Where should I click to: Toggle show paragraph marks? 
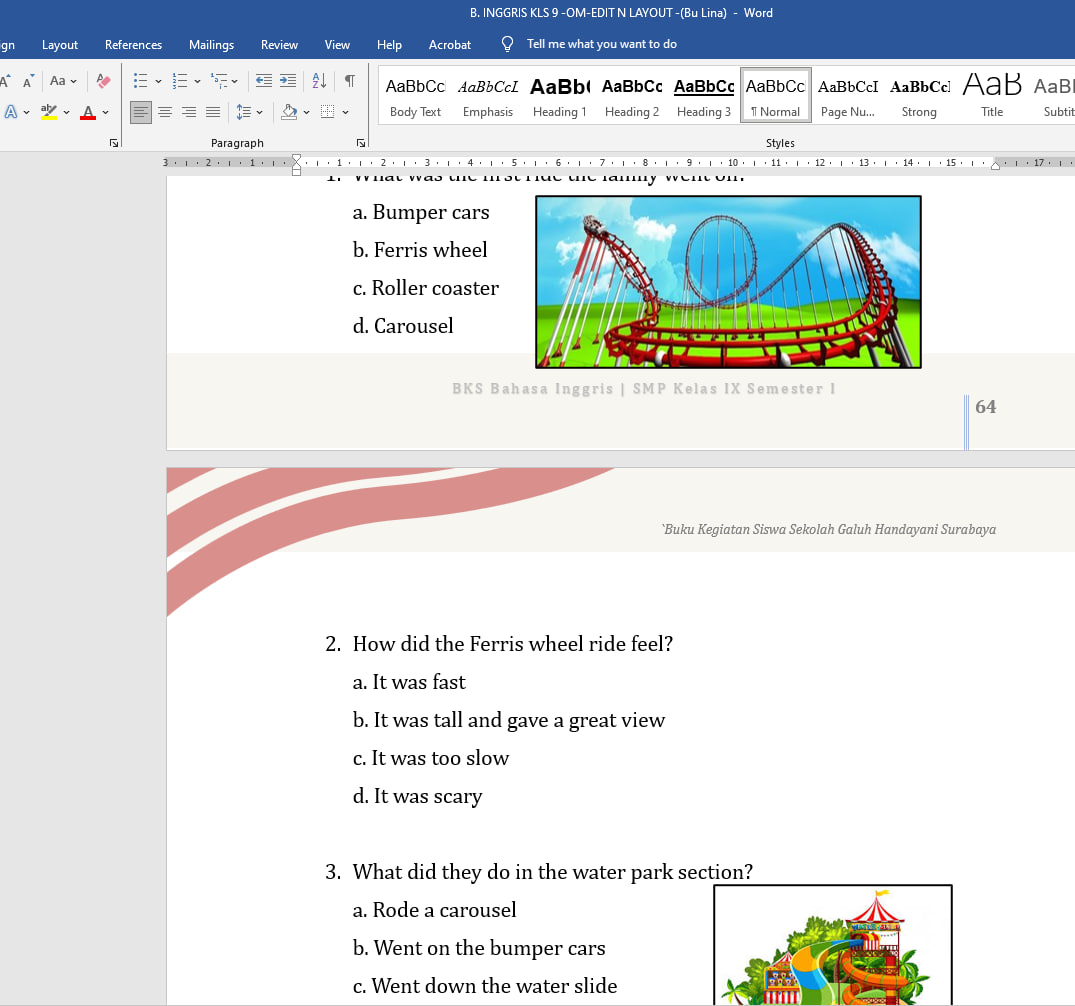[350, 81]
